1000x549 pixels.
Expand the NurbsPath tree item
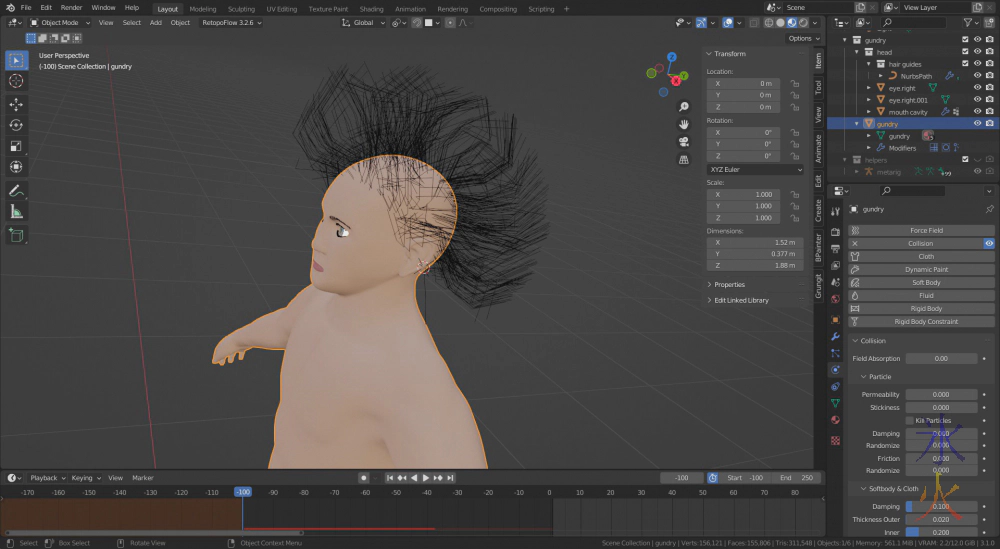coord(881,76)
